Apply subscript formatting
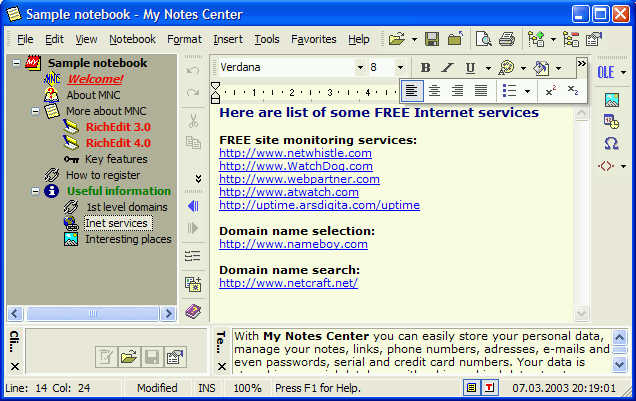This screenshot has width=636, height=401. 573,90
